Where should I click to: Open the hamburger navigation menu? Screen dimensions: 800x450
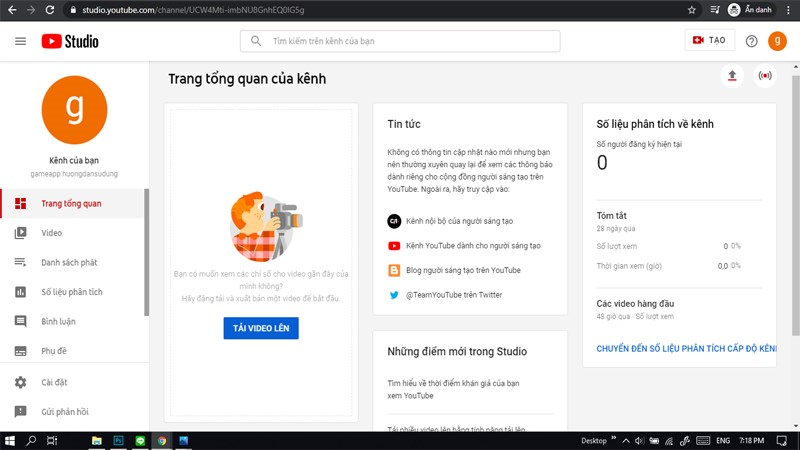point(20,41)
